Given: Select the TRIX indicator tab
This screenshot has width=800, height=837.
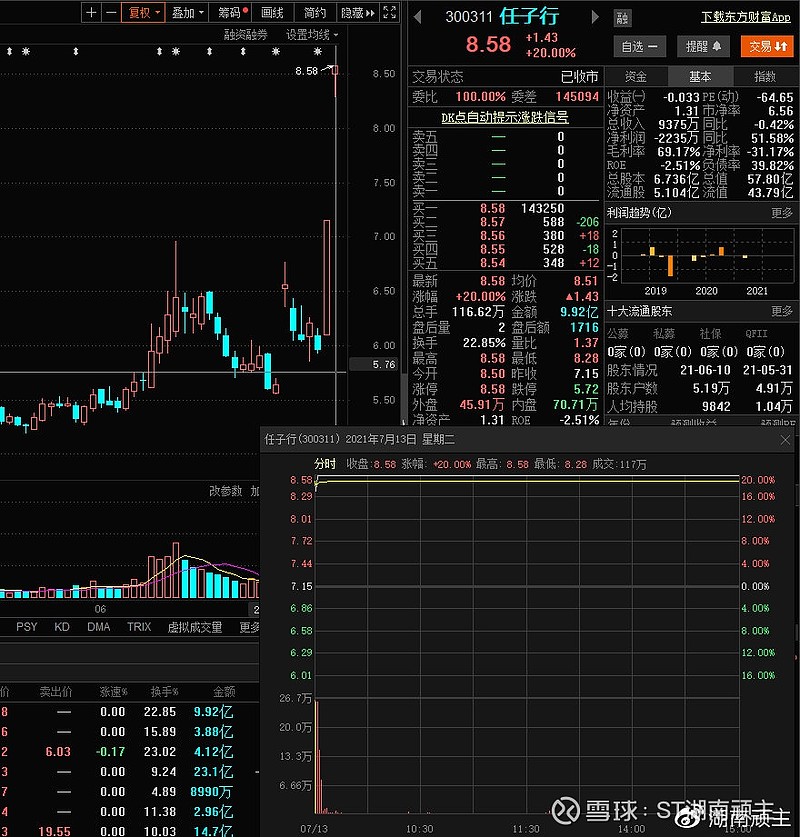Looking at the screenshot, I should coord(139,627).
